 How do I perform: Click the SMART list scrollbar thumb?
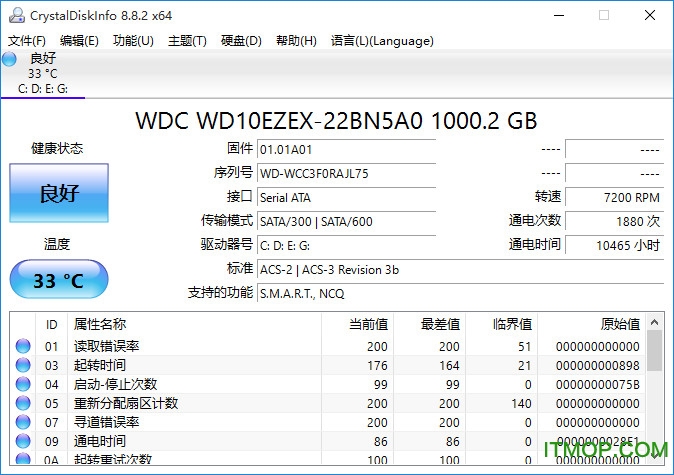coord(655,351)
